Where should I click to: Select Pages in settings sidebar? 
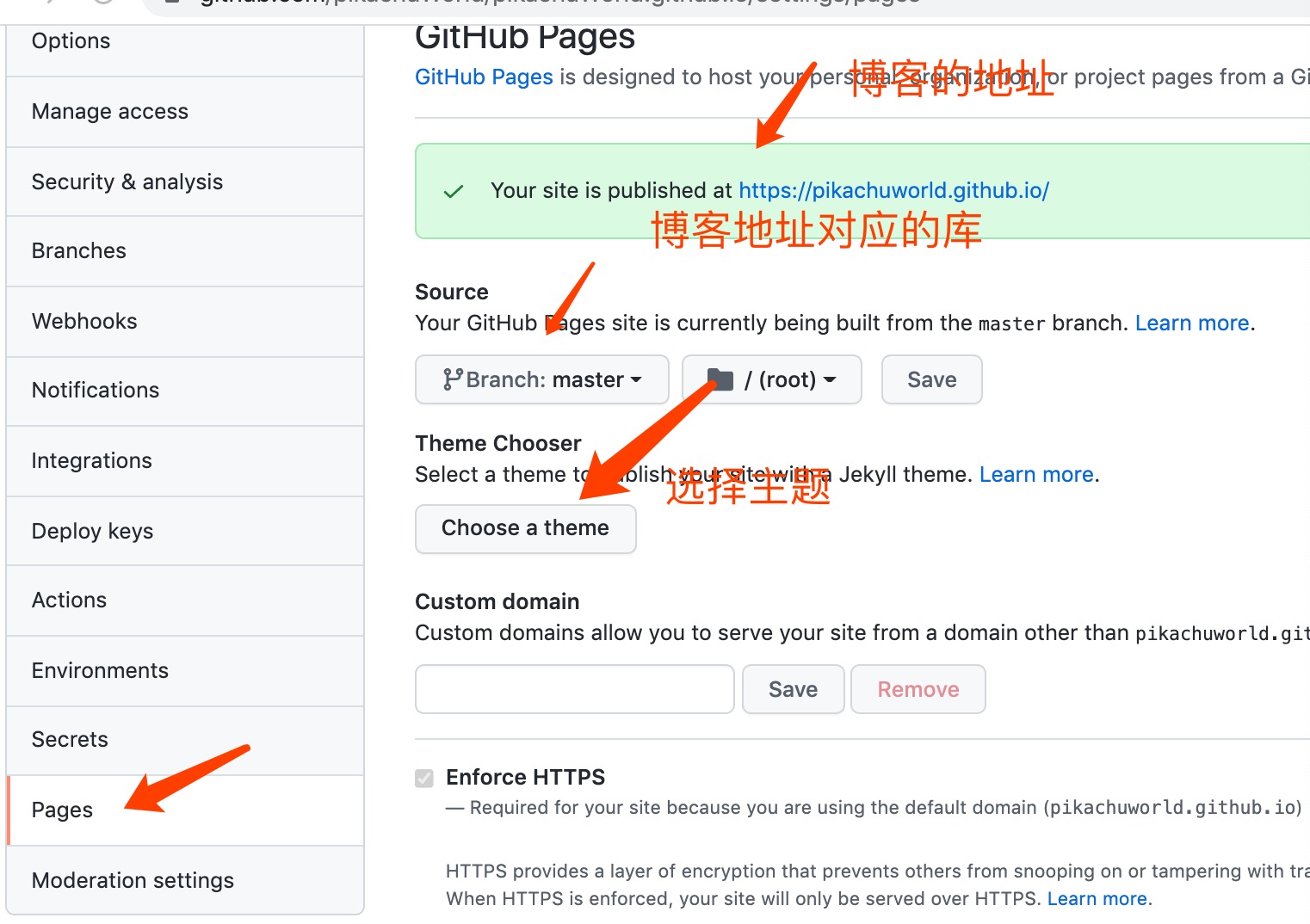tap(185, 810)
